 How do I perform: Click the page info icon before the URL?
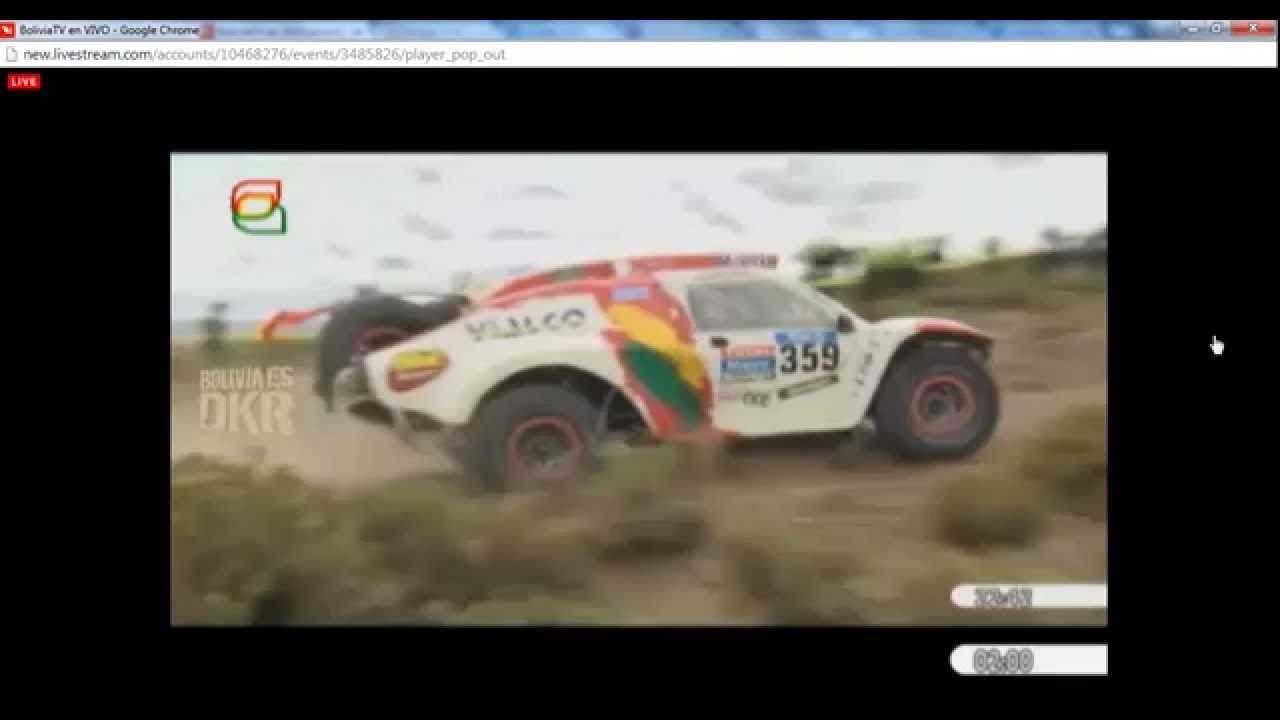12,54
